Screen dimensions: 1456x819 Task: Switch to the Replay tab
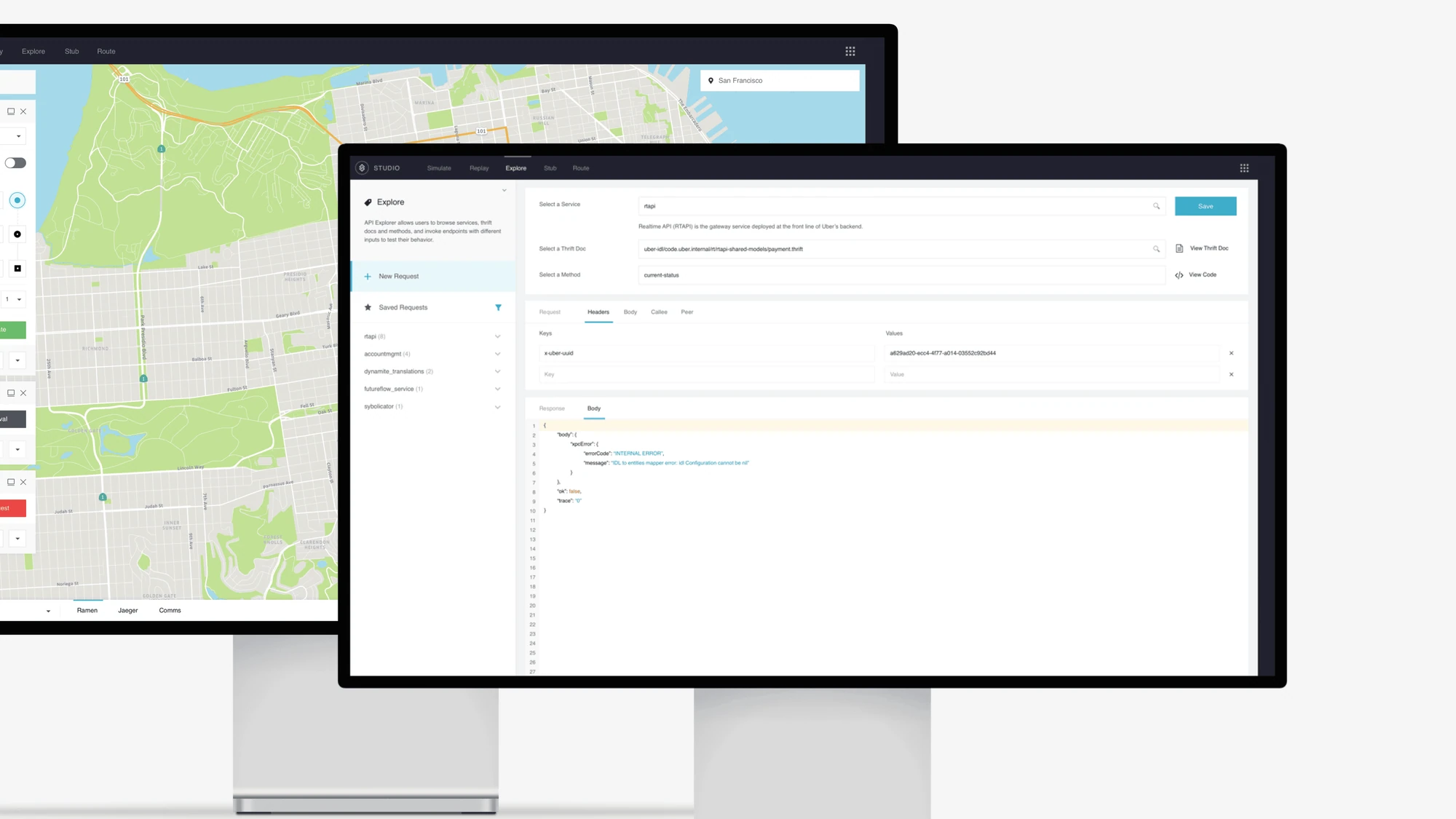click(479, 168)
